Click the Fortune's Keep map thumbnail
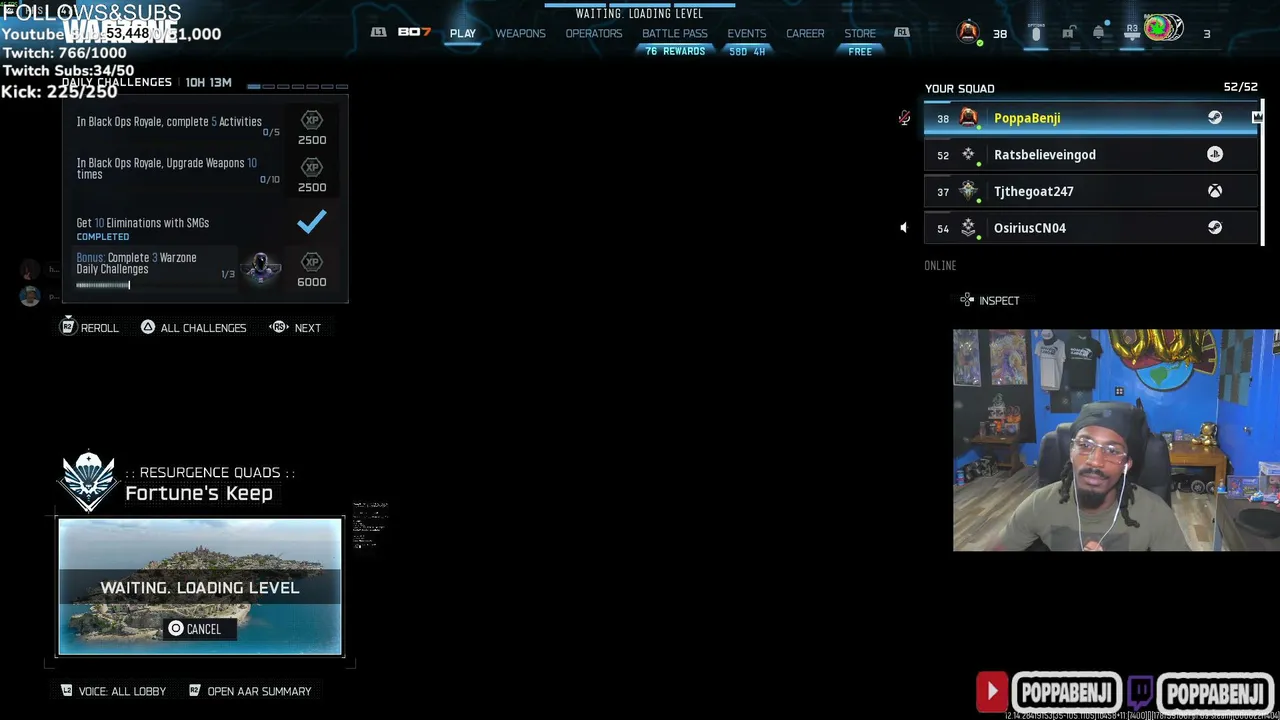 click(x=200, y=586)
